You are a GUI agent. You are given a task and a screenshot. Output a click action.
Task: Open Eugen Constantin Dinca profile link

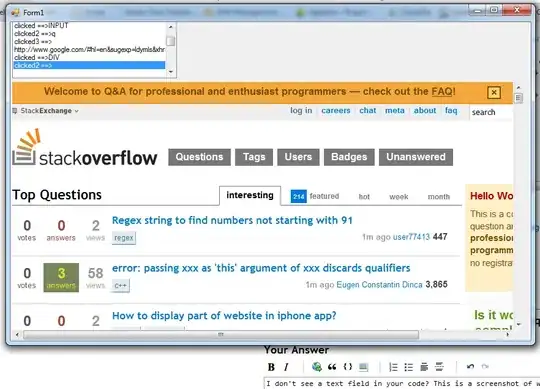tap(379, 285)
